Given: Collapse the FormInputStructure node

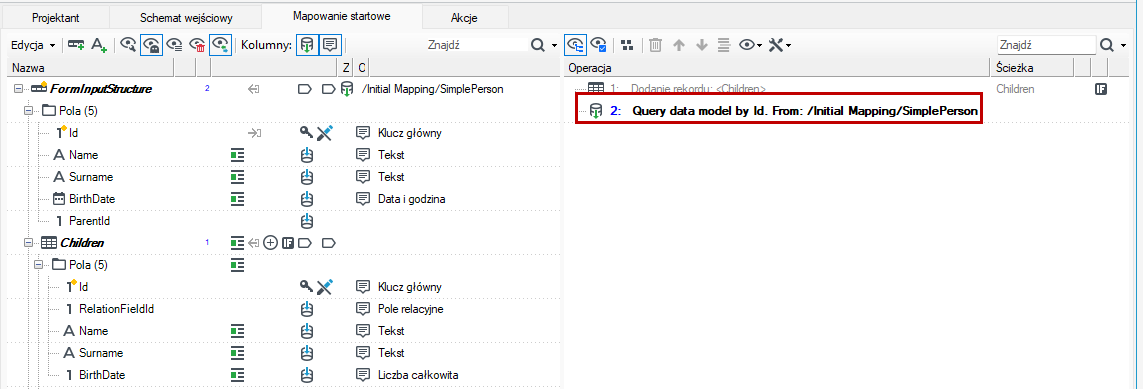Looking at the screenshot, I should coord(18,89).
